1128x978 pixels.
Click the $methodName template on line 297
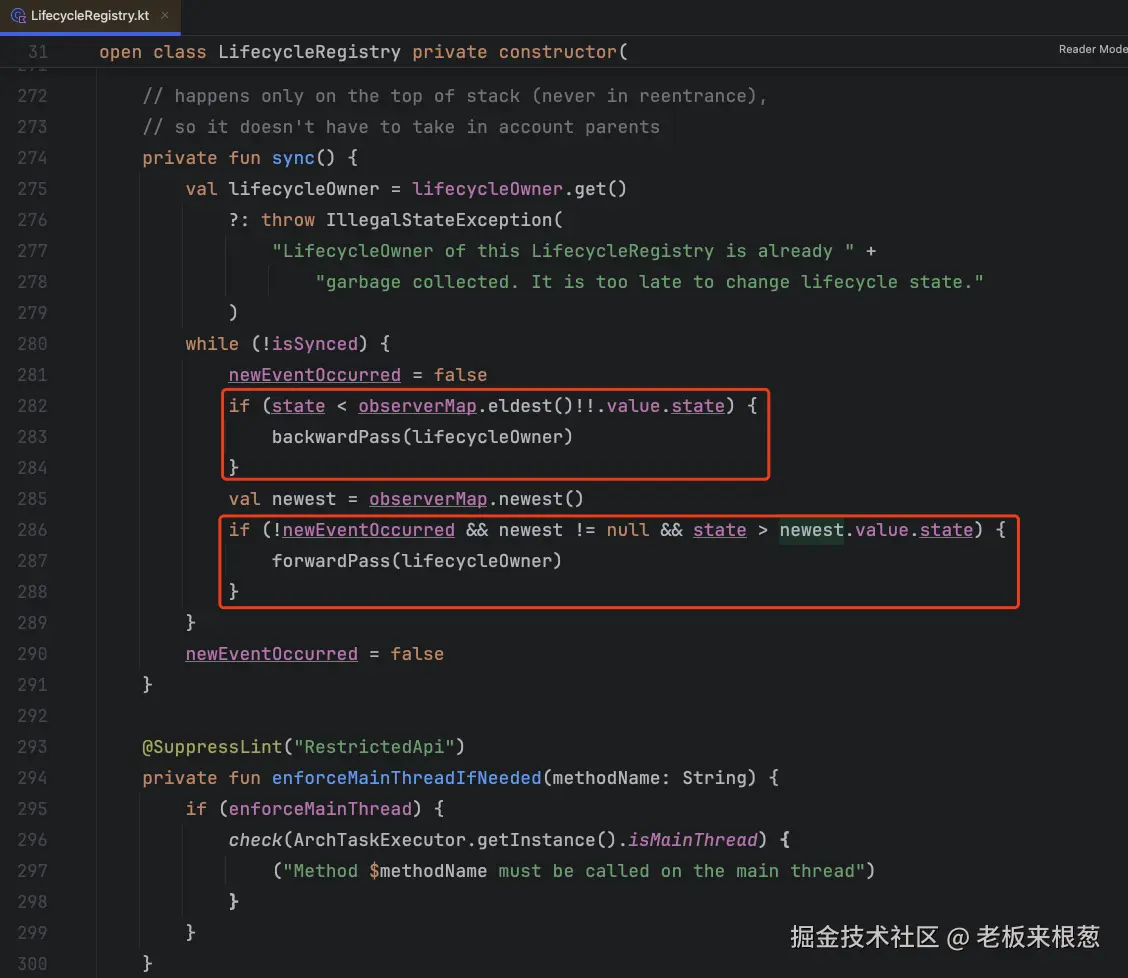(428, 871)
